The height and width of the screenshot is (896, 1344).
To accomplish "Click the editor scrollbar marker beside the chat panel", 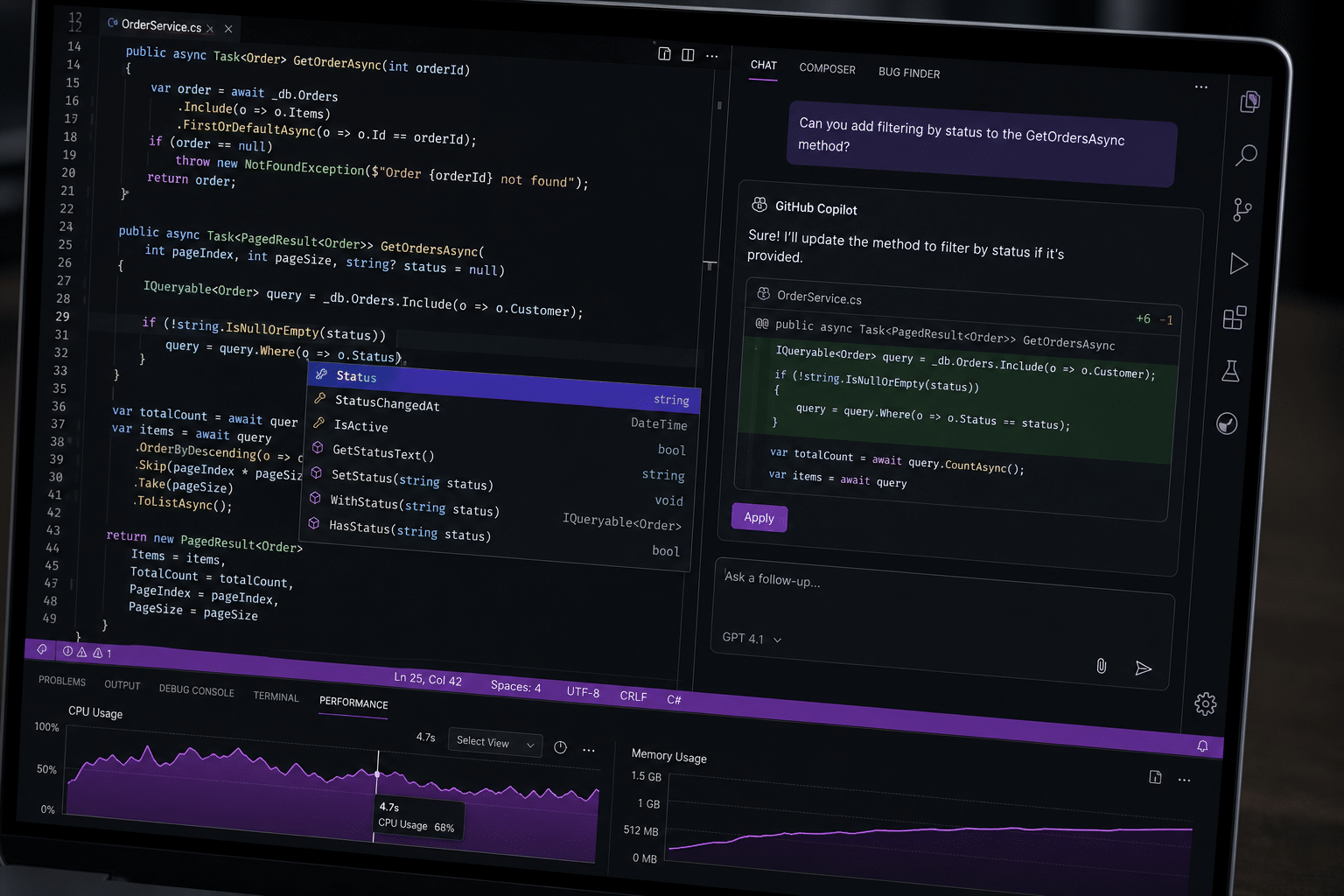I will click(710, 263).
